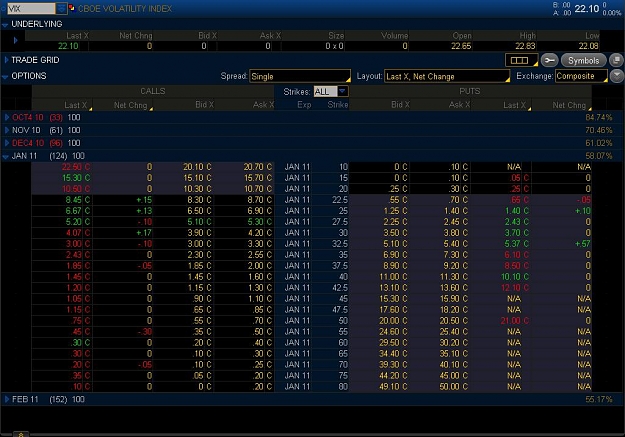Expand the TRADE GRID section
Image resolution: width=625 pixels, height=437 pixels.
click(6, 60)
